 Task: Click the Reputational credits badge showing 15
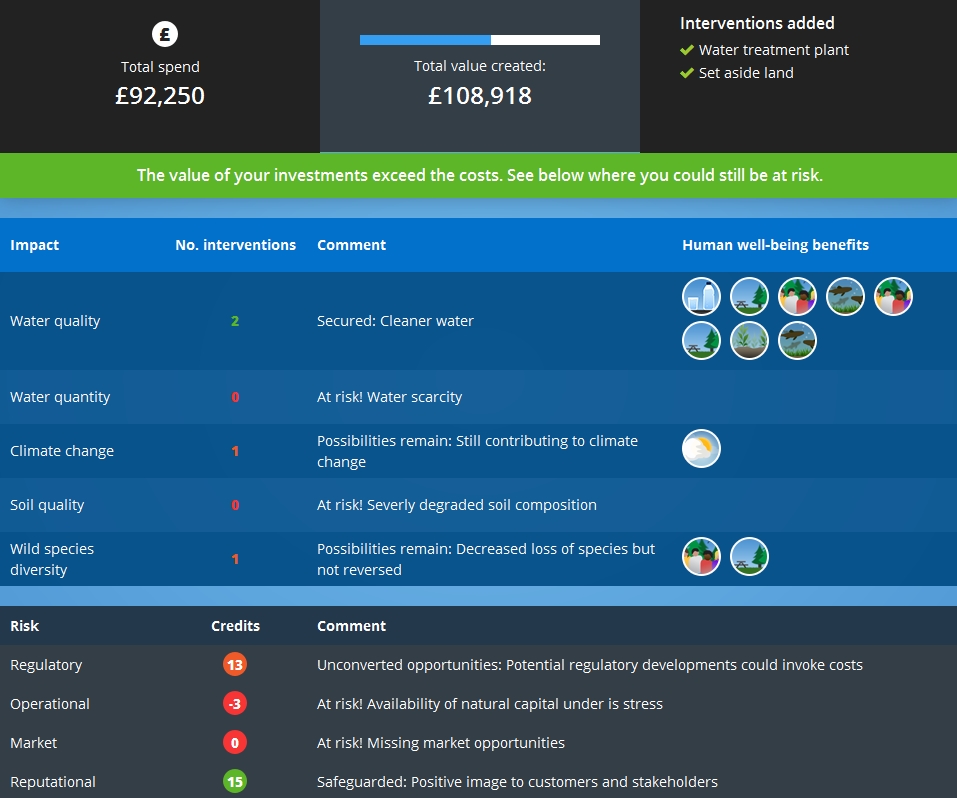point(235,782)
